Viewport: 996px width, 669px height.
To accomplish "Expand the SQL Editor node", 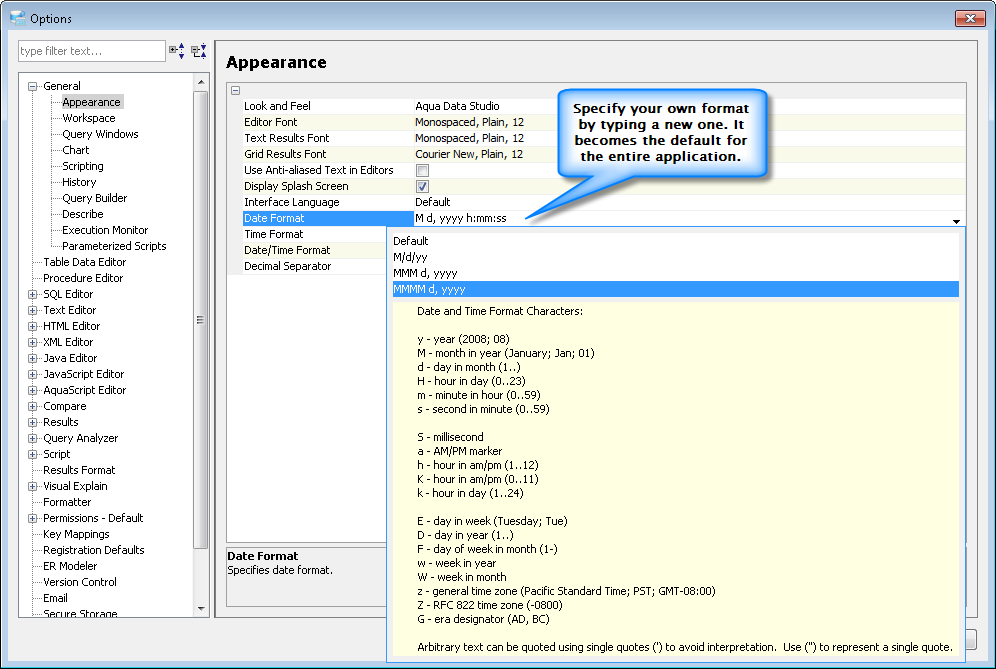I will click(x=32, y=295).
